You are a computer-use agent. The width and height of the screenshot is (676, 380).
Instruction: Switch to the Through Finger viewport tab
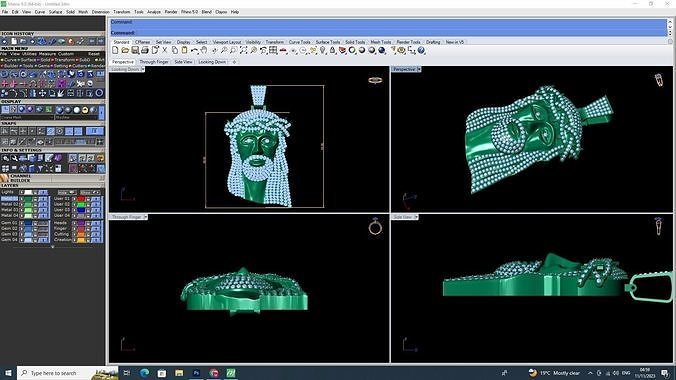(154, 62)
